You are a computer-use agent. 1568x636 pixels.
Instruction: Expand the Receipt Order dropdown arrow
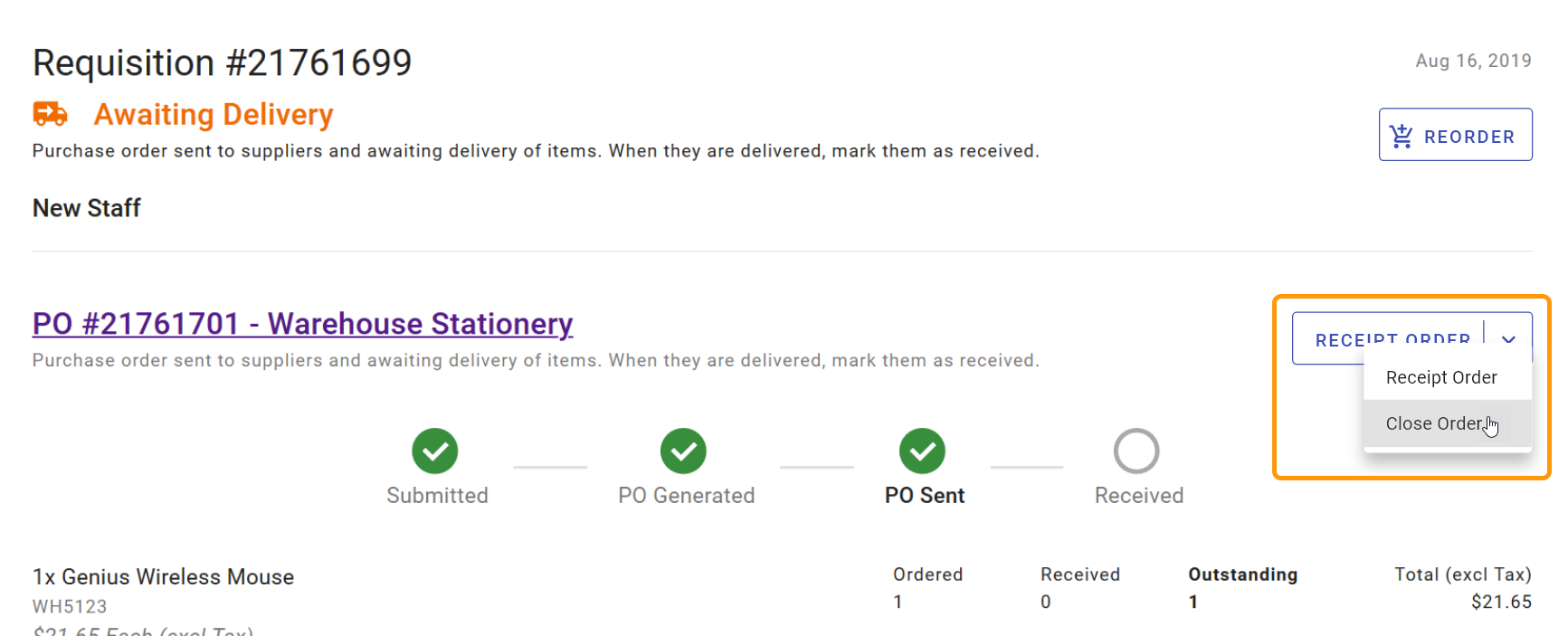[x=1508, y=338]
